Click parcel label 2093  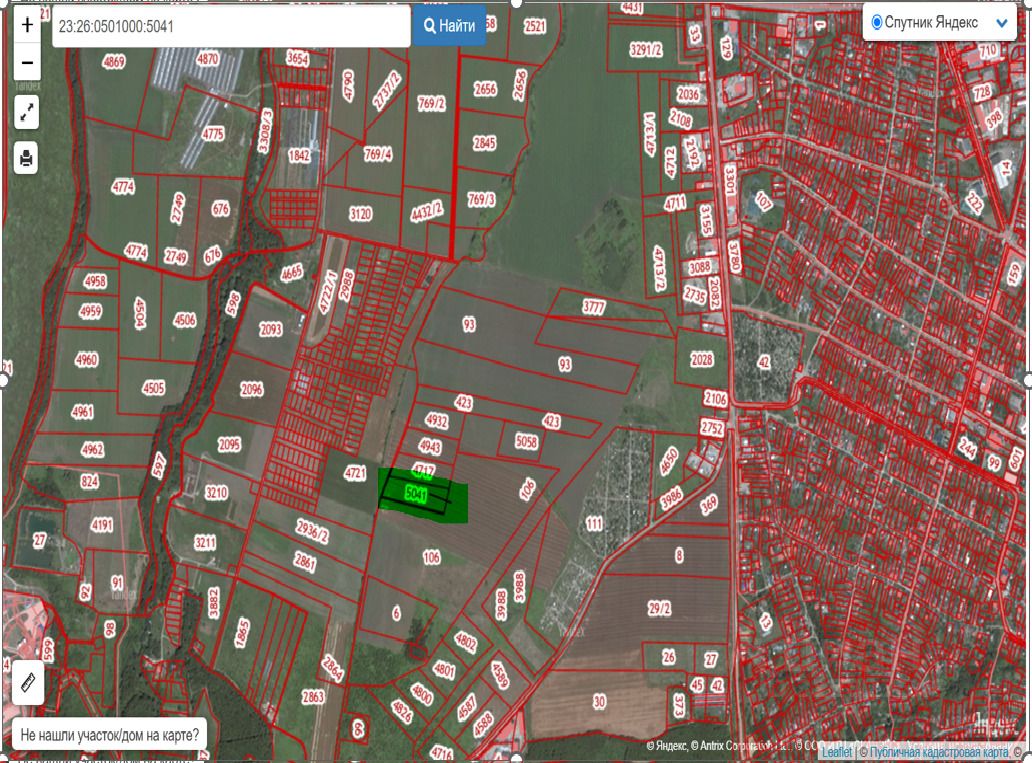click(271, 329)
